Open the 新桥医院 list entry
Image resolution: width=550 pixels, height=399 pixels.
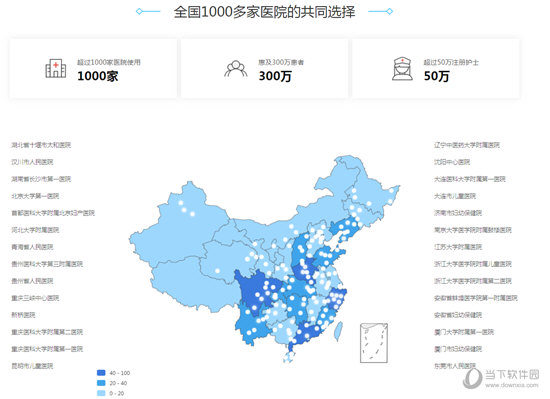tap(23, 315)
